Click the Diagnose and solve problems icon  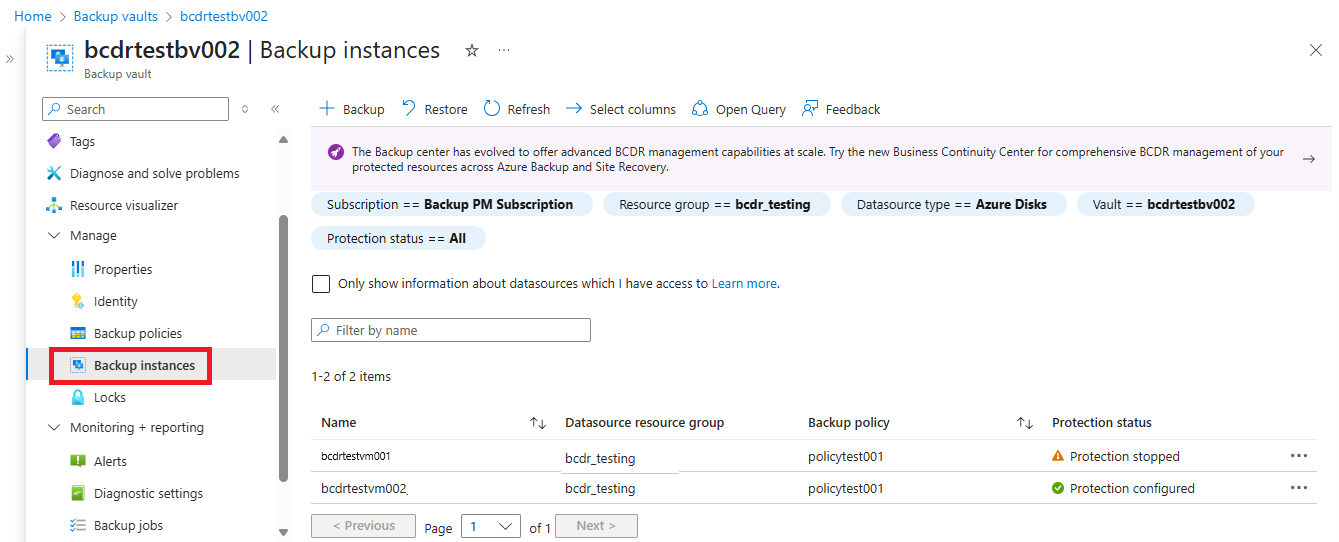54,173
